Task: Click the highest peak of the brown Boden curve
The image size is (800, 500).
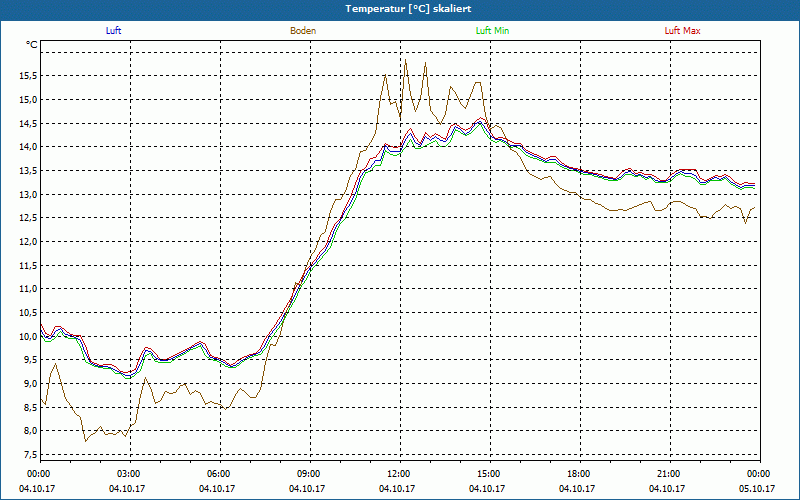Action: pyautogui.click(x=406, y=60)
